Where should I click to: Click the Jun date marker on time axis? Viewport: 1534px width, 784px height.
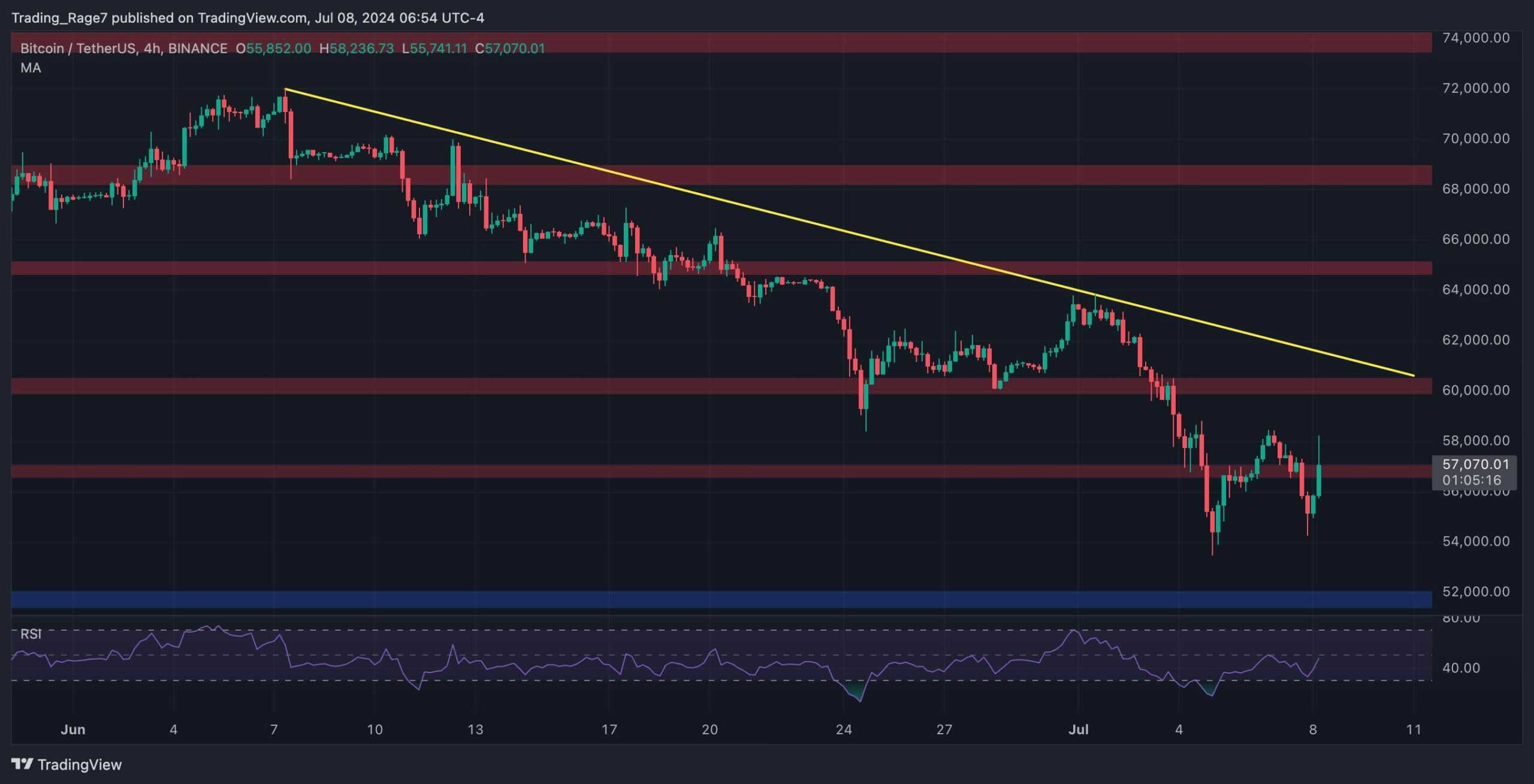73,729
